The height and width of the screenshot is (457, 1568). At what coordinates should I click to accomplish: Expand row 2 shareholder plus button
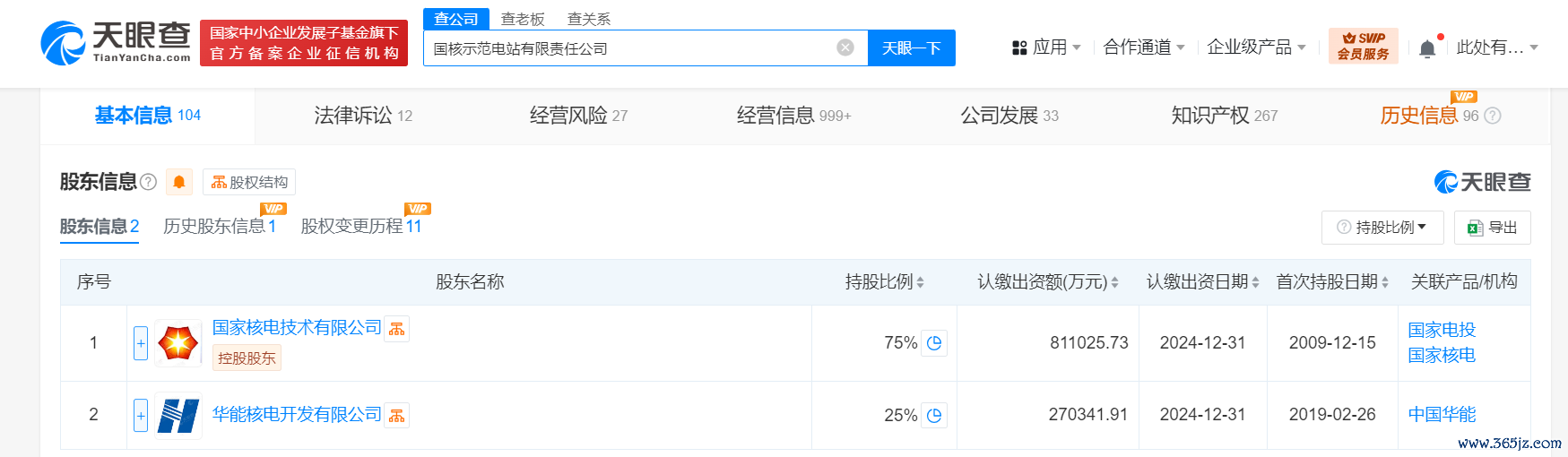pyautogui.click(x=141, y=416)
